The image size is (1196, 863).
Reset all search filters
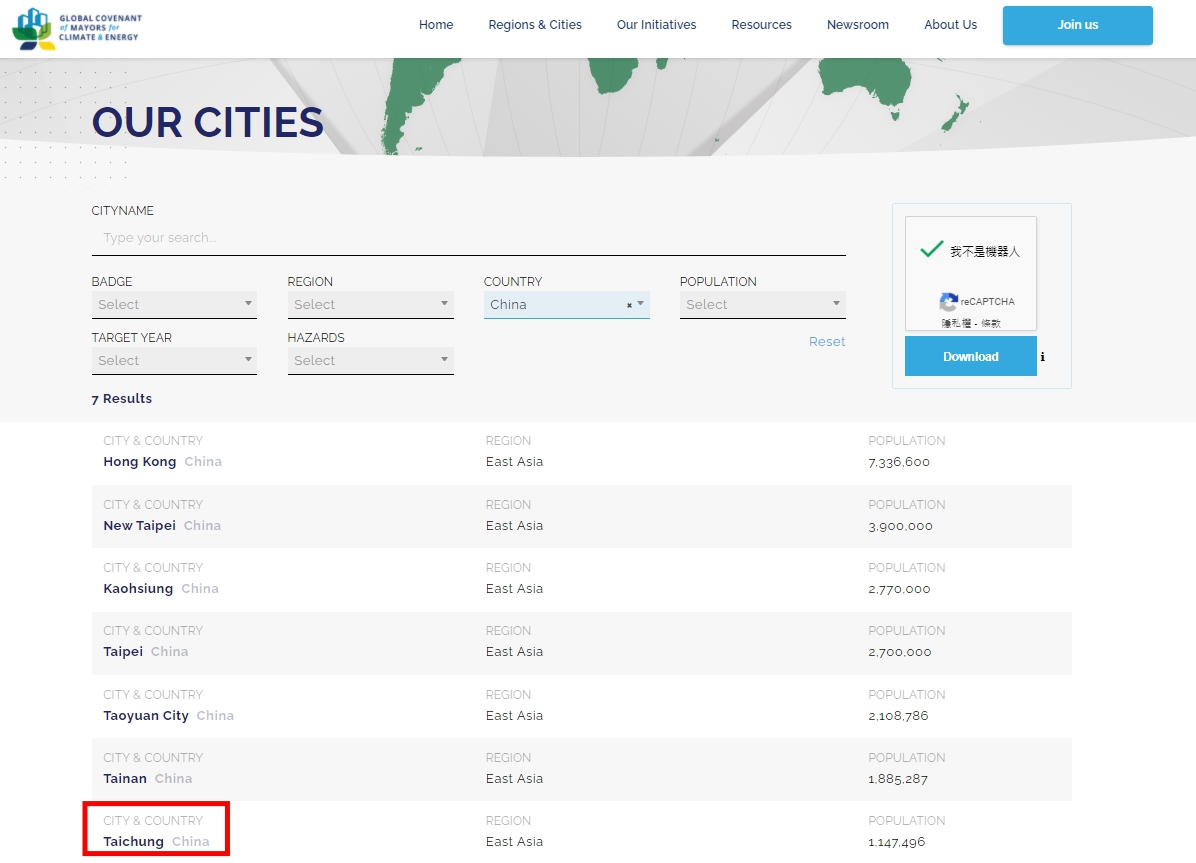click(x=827, y=342)
